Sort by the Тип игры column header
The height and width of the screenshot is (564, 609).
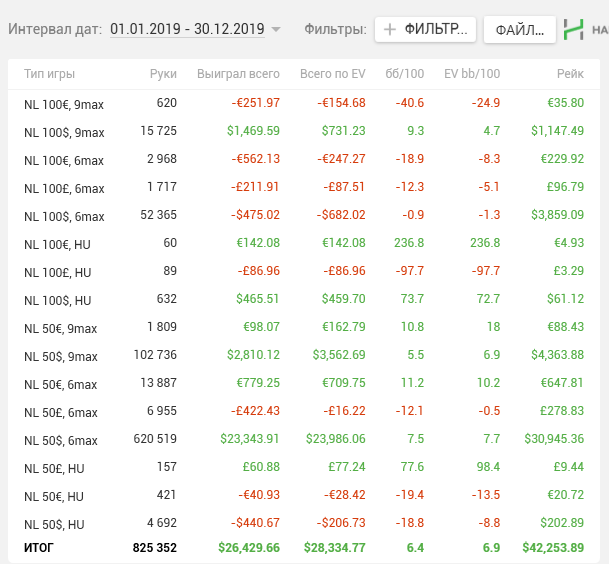click(x=49, y=74)
